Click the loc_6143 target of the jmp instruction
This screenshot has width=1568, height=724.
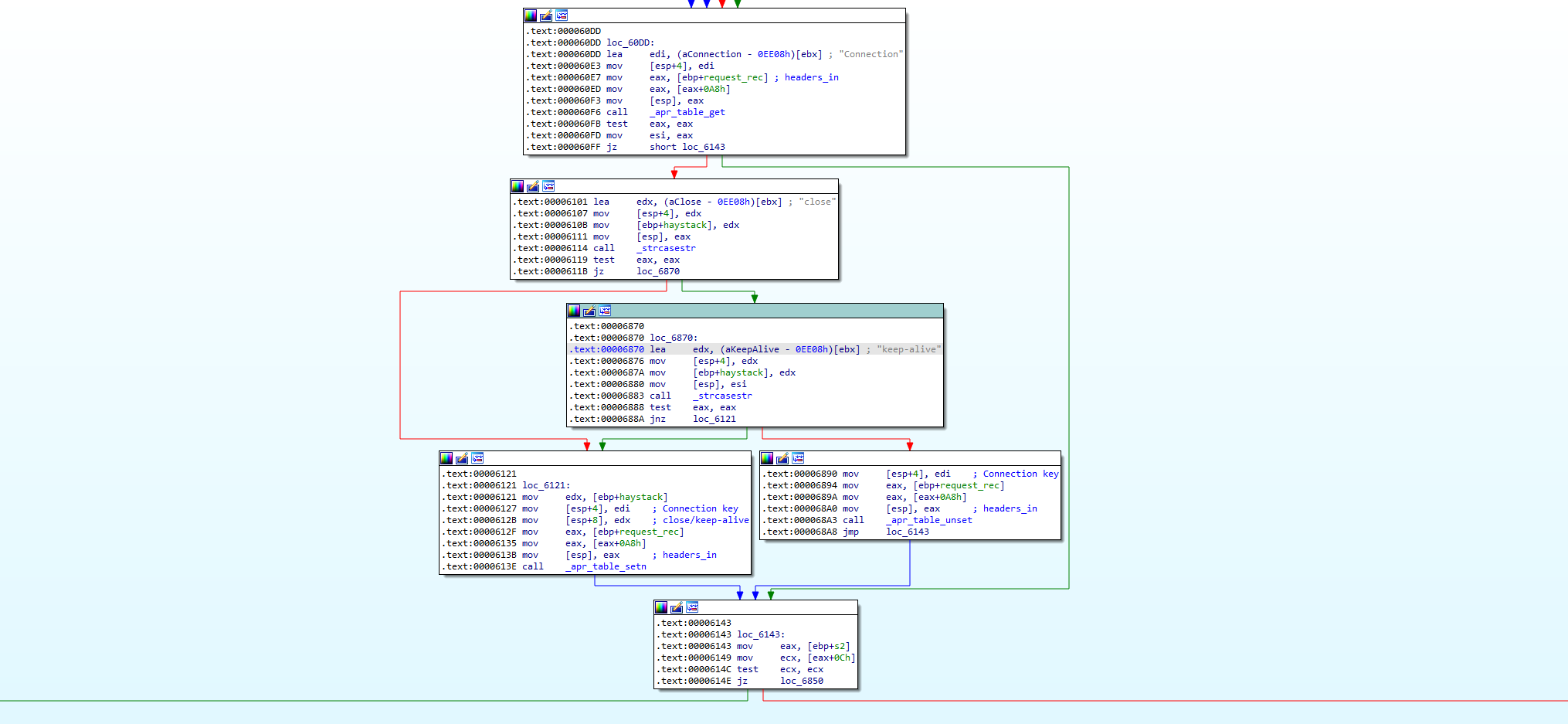coord(905,532)
